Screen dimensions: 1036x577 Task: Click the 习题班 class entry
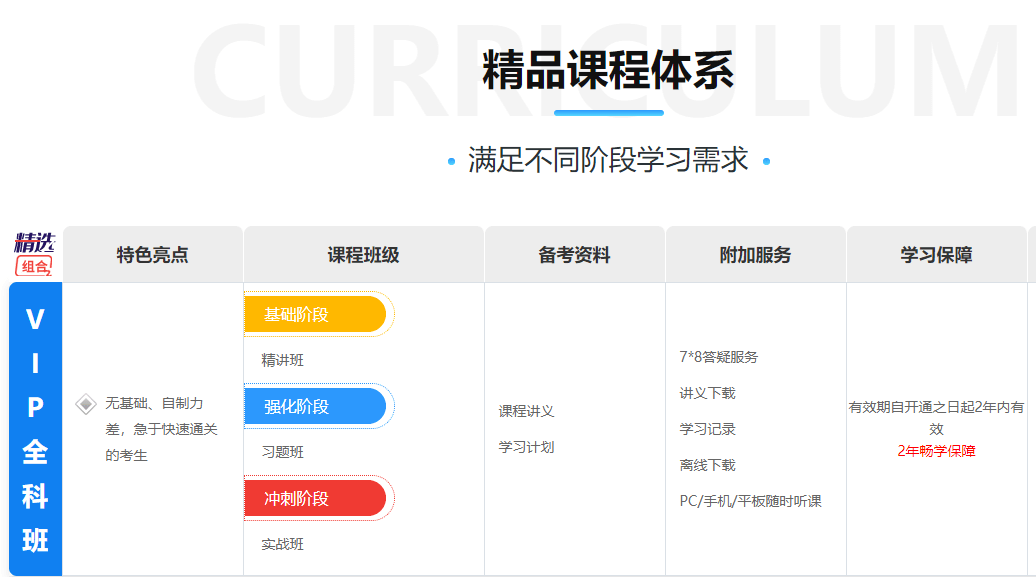click(x=283, y=452)
